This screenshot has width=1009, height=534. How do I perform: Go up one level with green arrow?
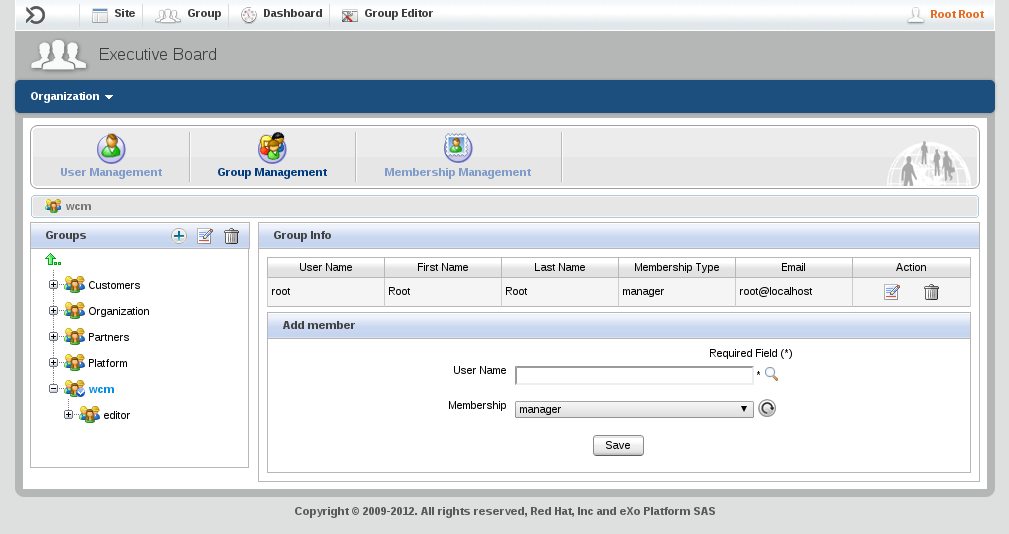click(53, 260)
